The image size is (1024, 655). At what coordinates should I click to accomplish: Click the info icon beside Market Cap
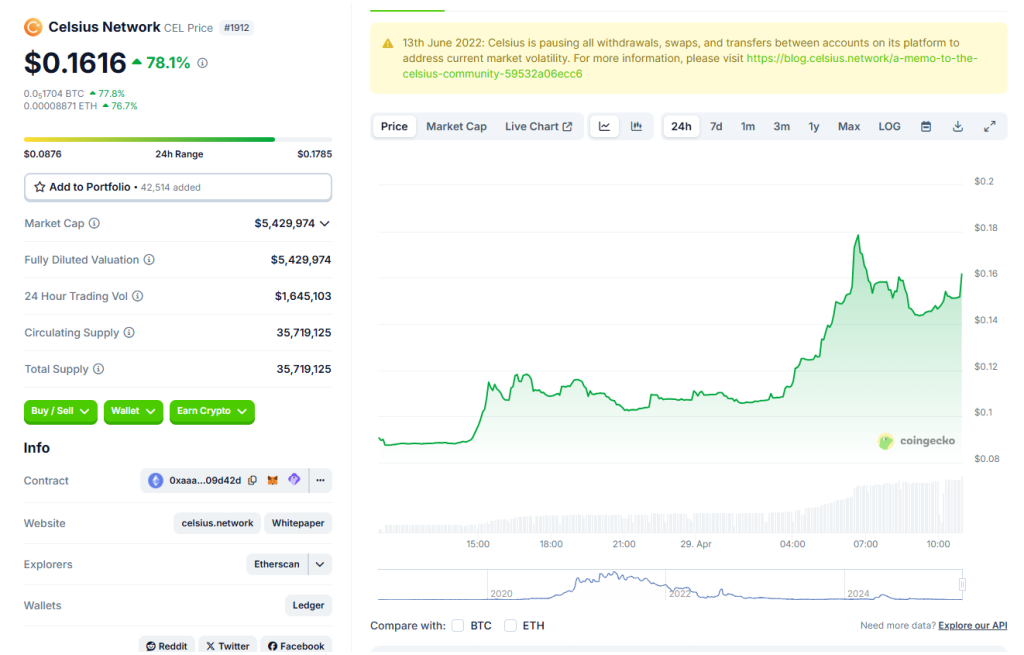[94, 224]
